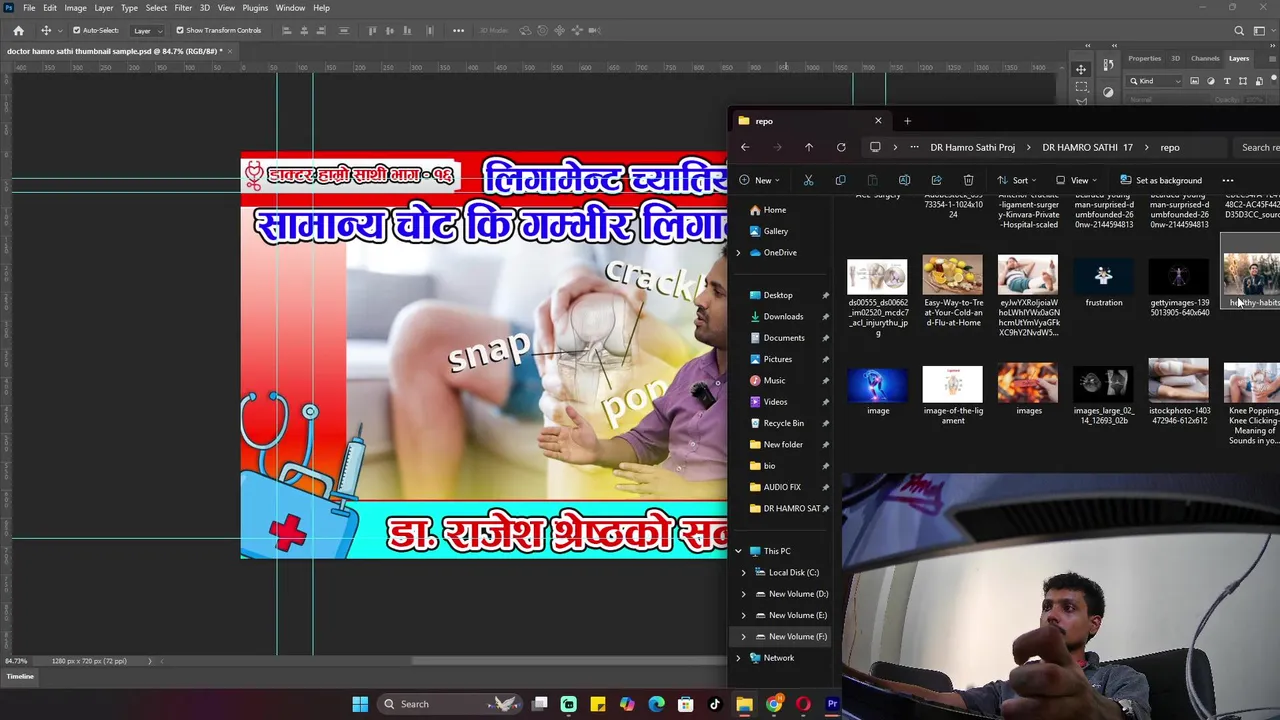Image resolution: width=1280 pixels, height=720 pixels.
Task: Launch Microsoft Edge from taskbar
Action: tap(656, 704)
